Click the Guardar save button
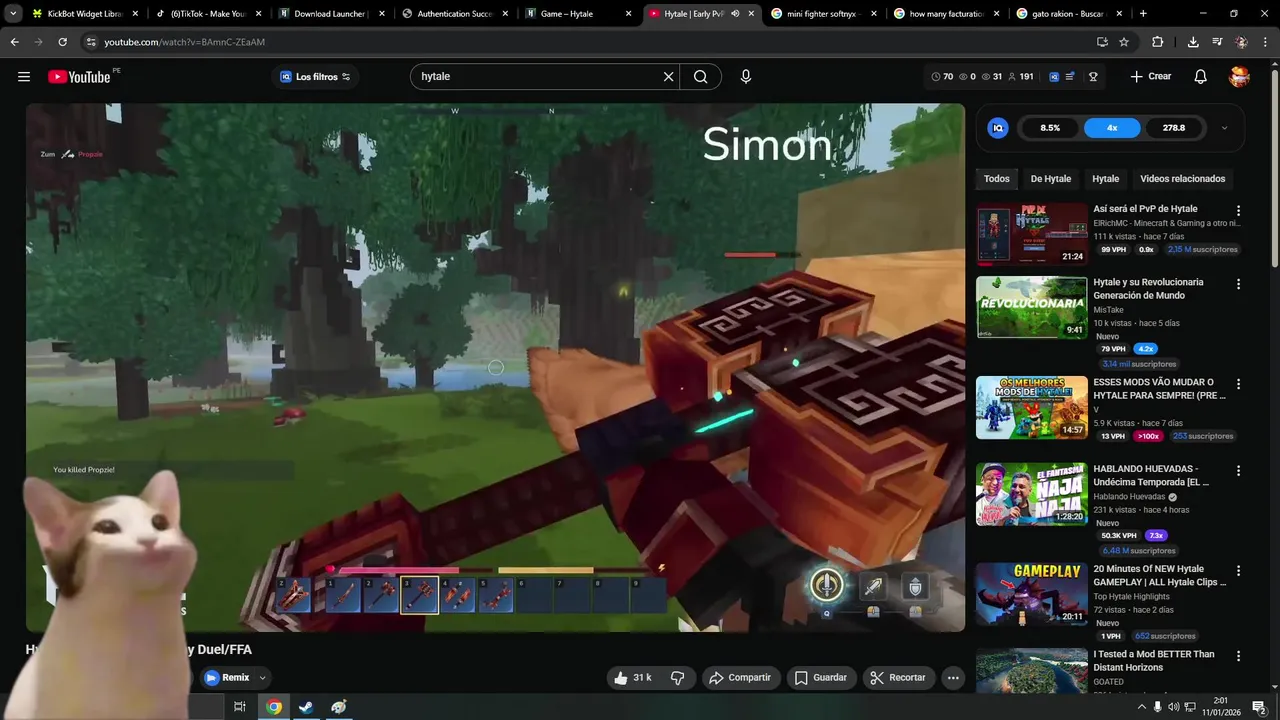This screenshot has height=720, width=1280. coord(821,678)
